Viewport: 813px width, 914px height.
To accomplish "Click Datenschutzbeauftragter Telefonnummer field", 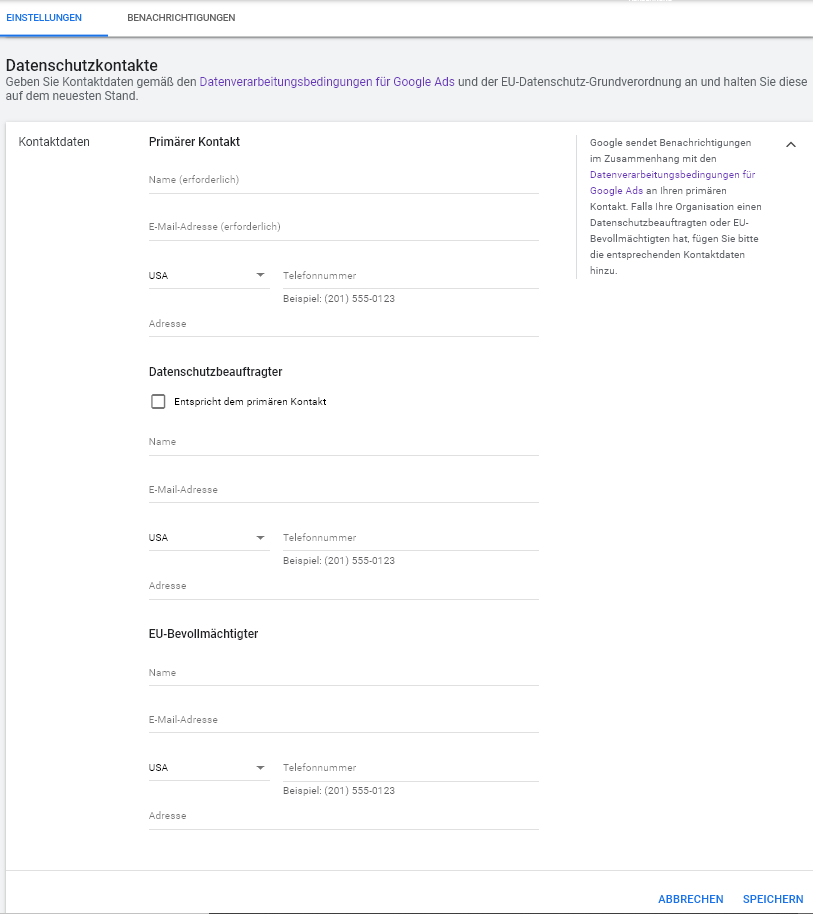I will tap(411, 538).
